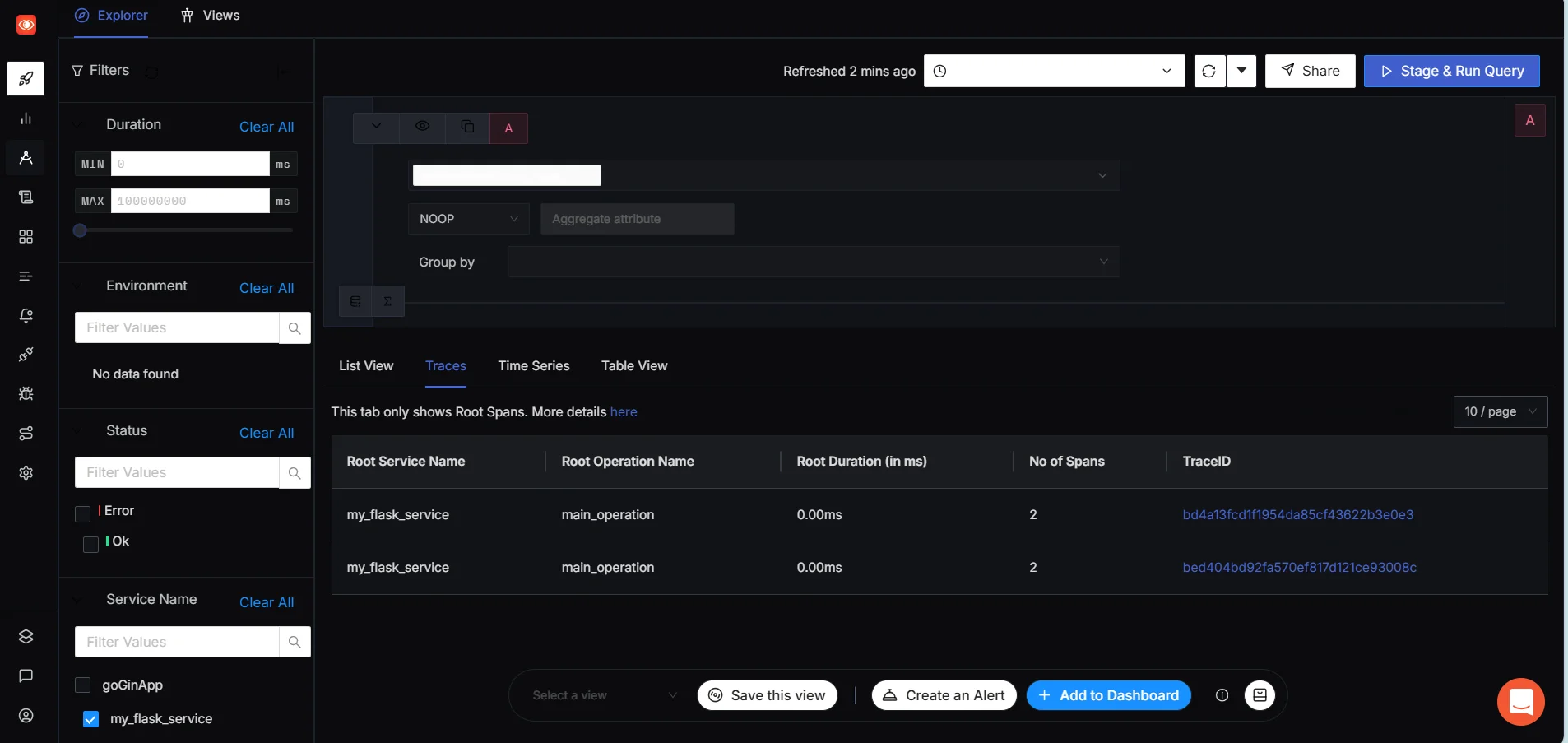This screenshot has height=743, width=1568.
Task: Open the NOOP aggregation dropdown
Action: click(468, 219)
